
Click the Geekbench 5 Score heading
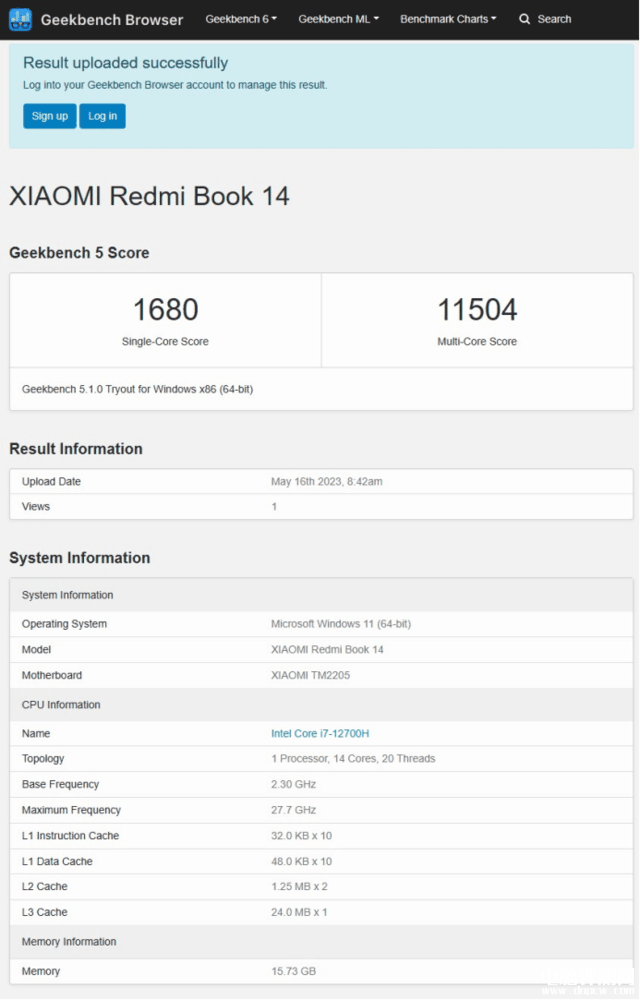(x=79, y=253)
